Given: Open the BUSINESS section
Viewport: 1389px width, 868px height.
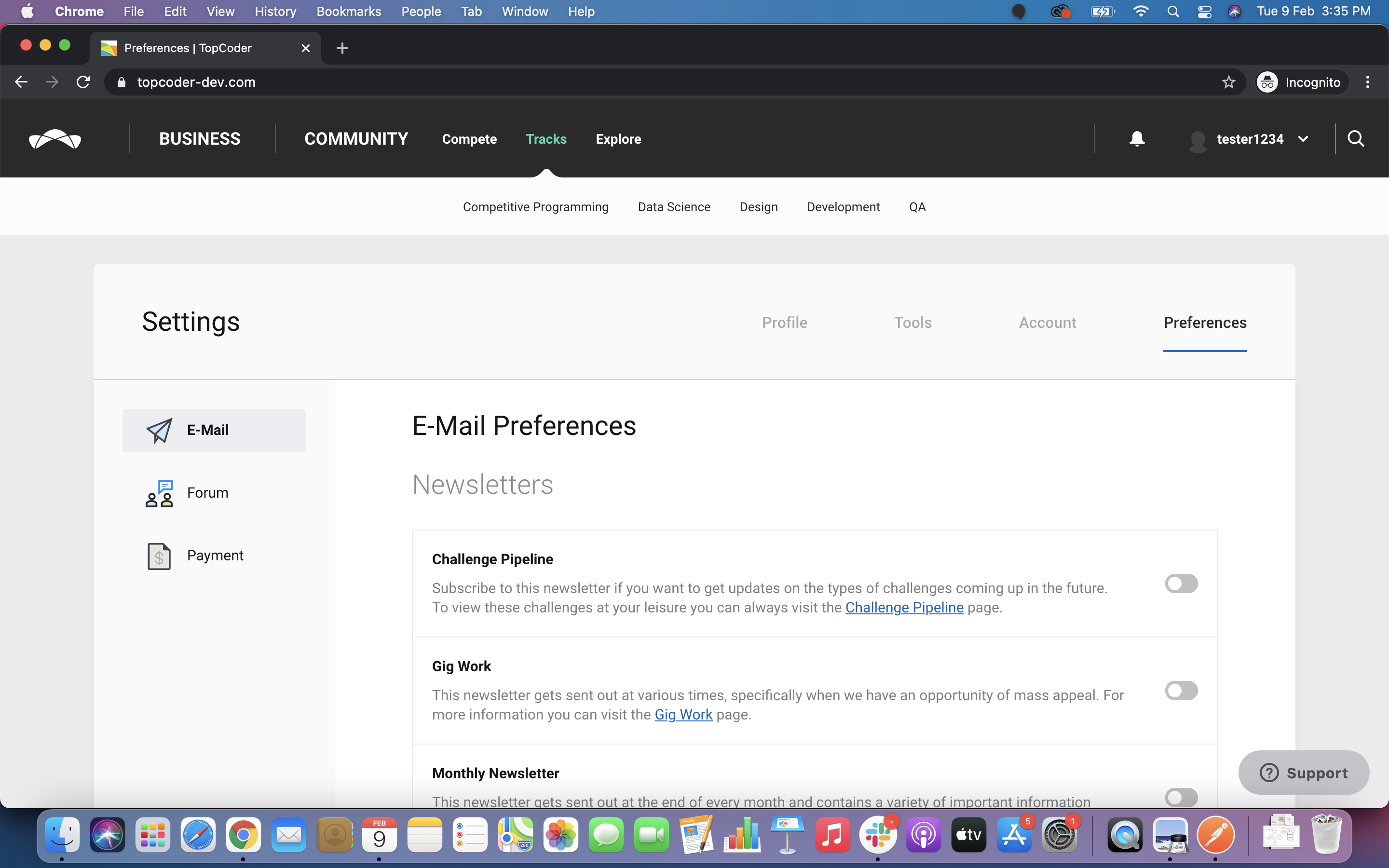Looking at the screenshot, I should 200,139.
